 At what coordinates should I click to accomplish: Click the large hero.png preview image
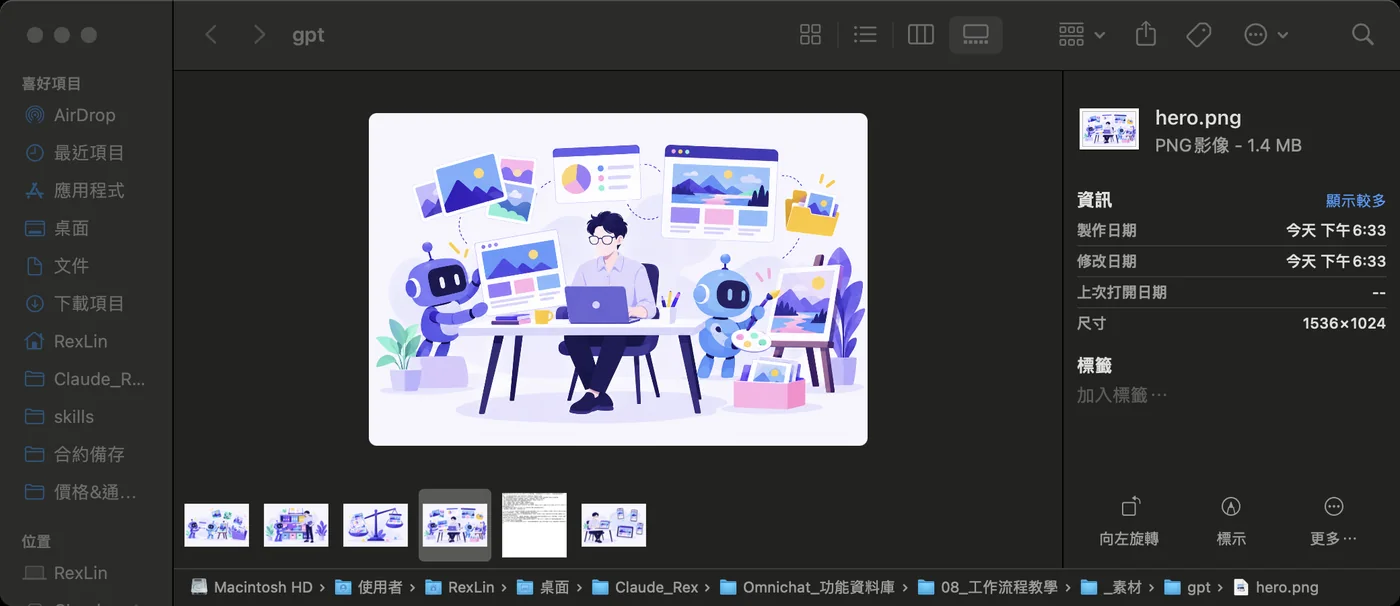[x=618, y=279]
